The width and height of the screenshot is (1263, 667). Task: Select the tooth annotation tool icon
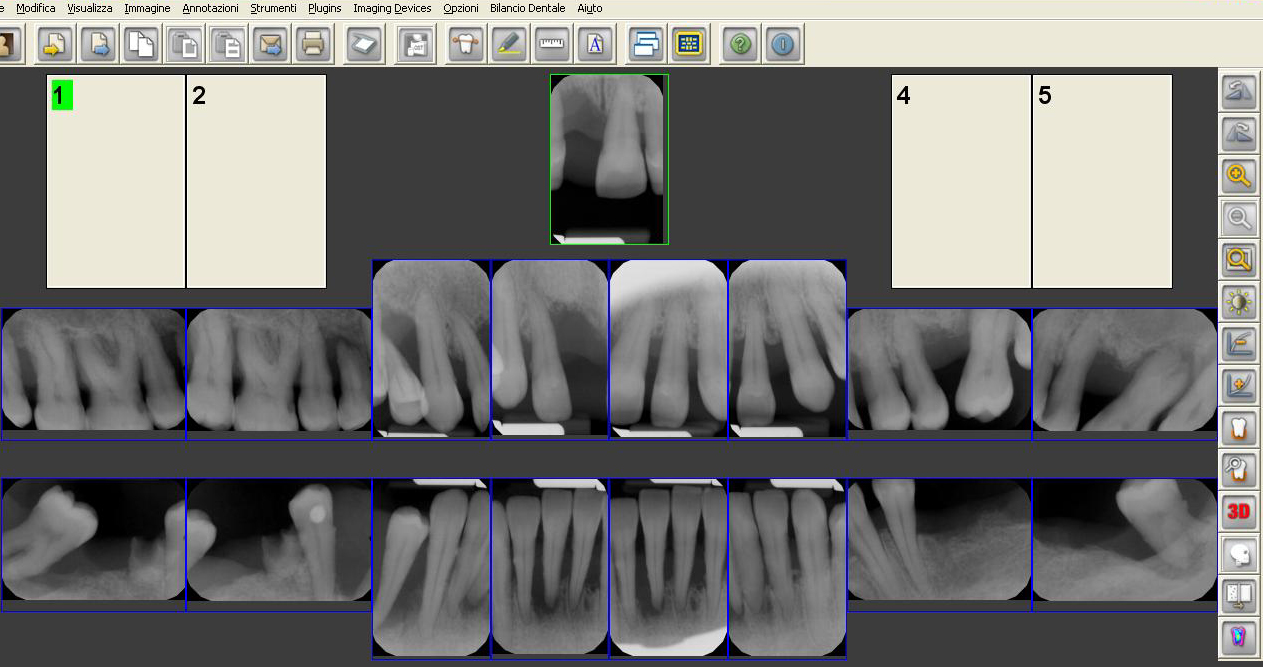466,44
